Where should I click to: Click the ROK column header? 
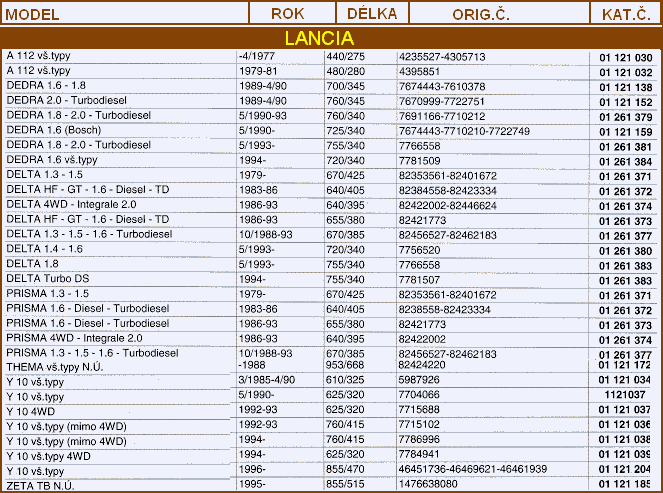(x=288, y=14)
